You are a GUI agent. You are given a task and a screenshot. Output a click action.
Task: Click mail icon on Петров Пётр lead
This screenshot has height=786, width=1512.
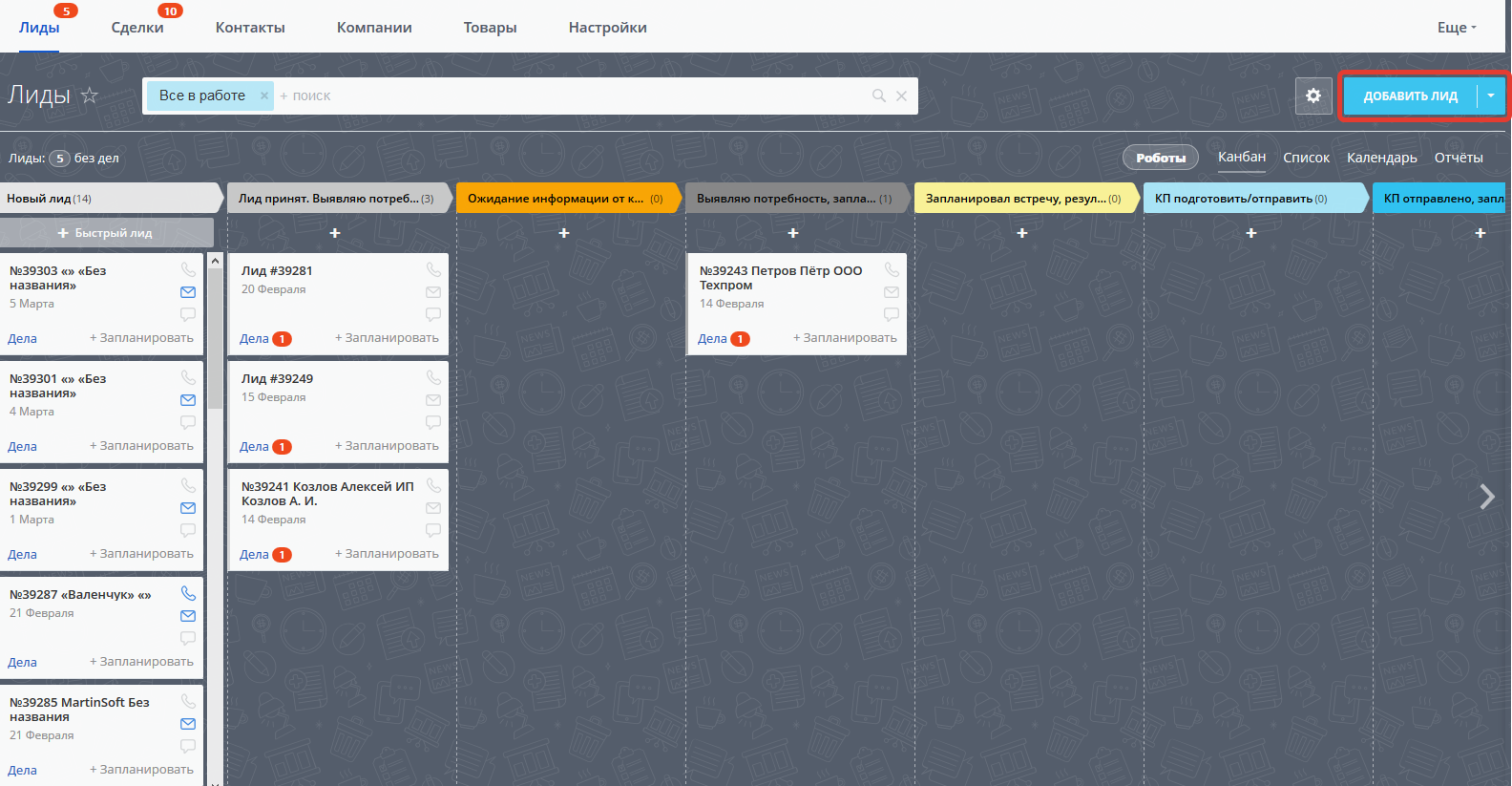(x=892, y=292)
